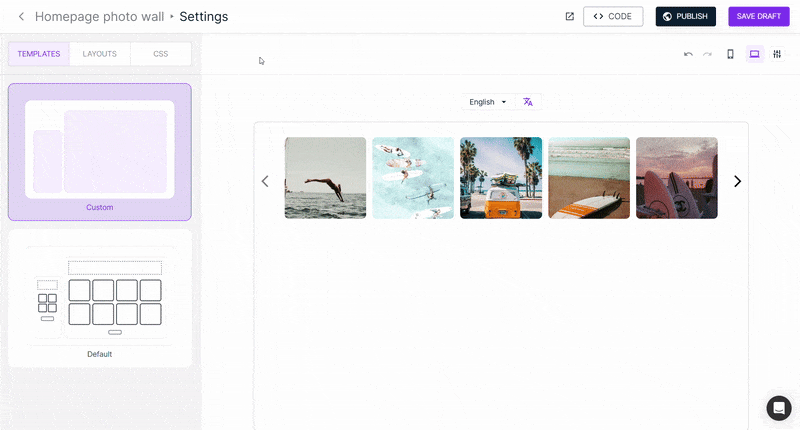Open the customization sliders icon

click(x=777, y=54)
